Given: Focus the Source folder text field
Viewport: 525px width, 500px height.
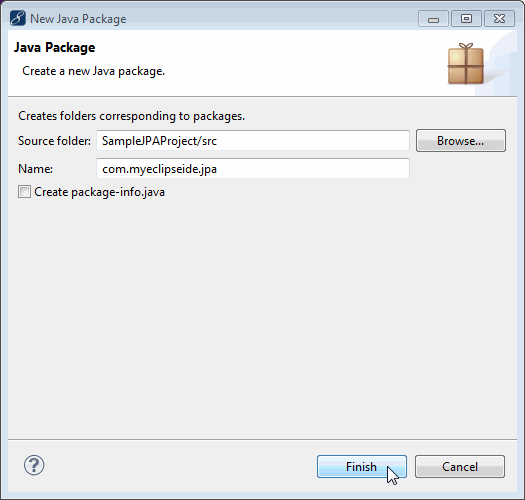Looking at the screenshot, I should click(253, 141).
